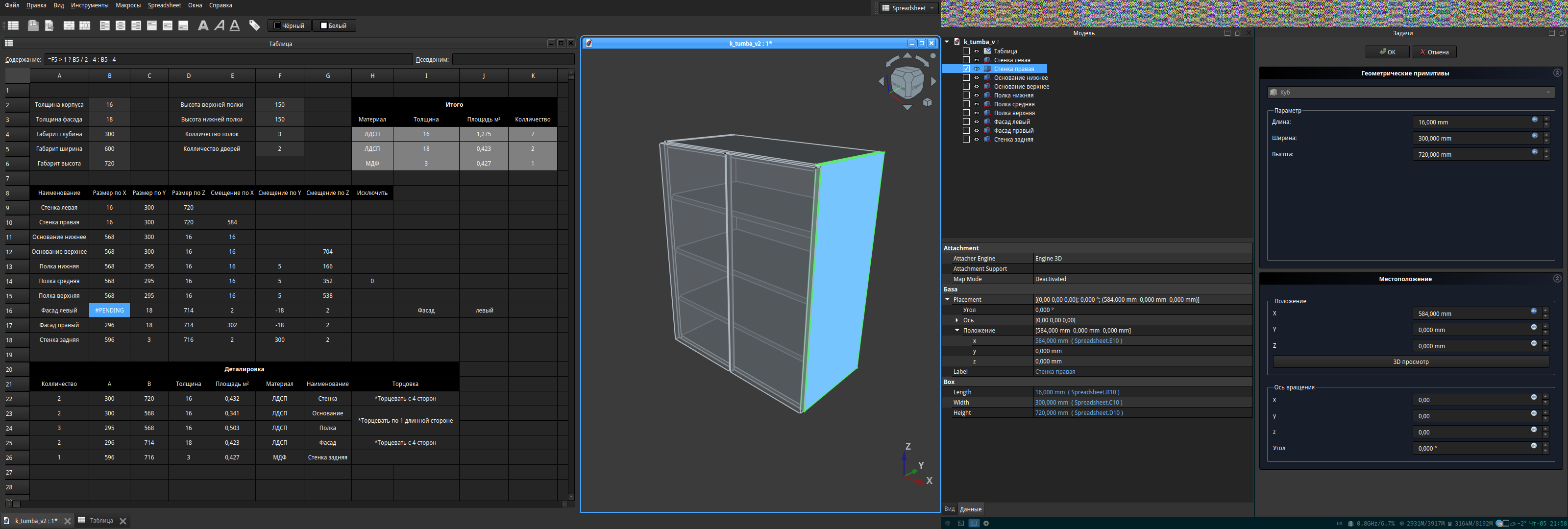Image resolution: width=1568 pixels, height=529 pixels.
Task: Rotate view with navigation cube left arrow
Action: [x=882, y=82]
